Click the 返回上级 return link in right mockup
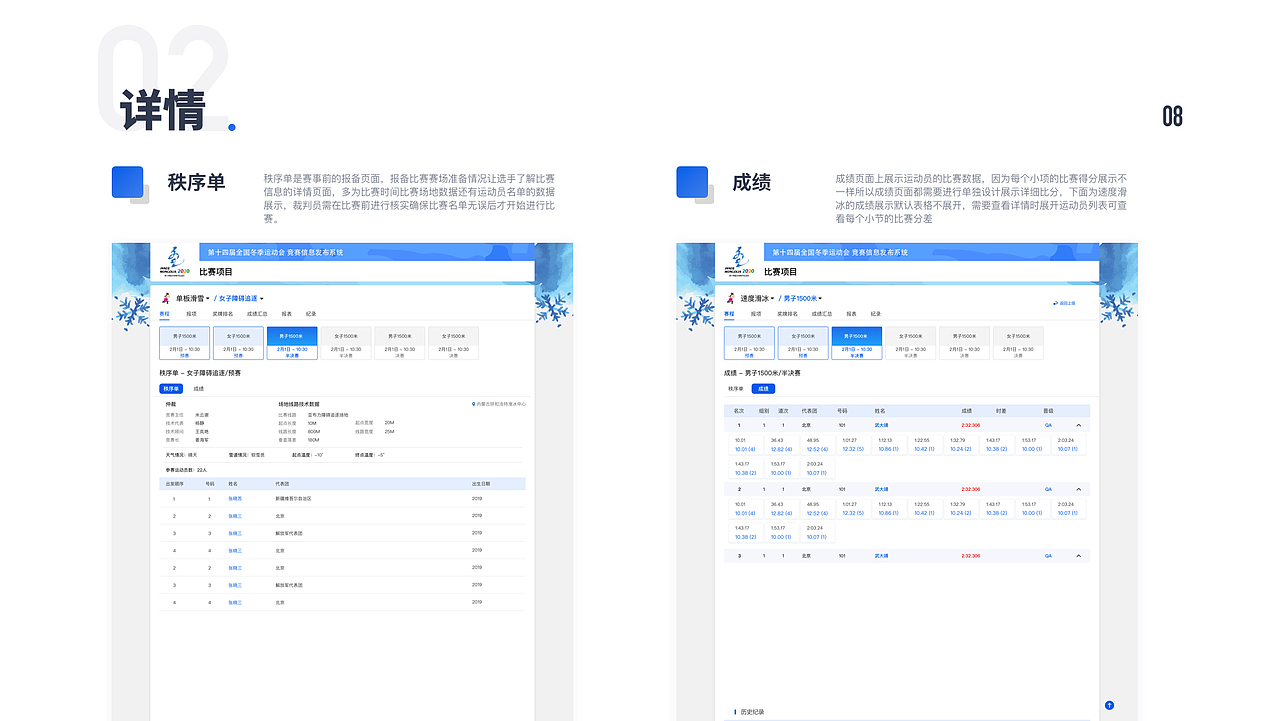Image resolution: width=1280 pixels, height=721 pixels. 1064,303
